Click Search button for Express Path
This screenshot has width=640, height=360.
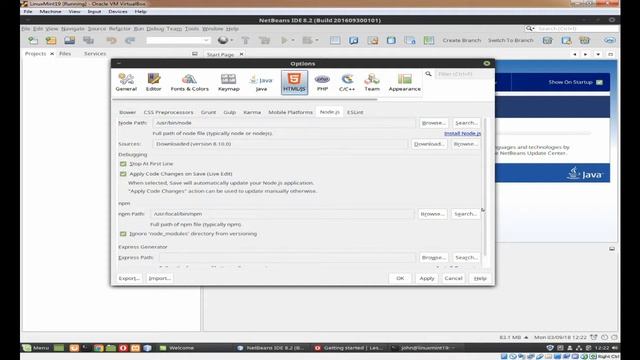[466, 258]
